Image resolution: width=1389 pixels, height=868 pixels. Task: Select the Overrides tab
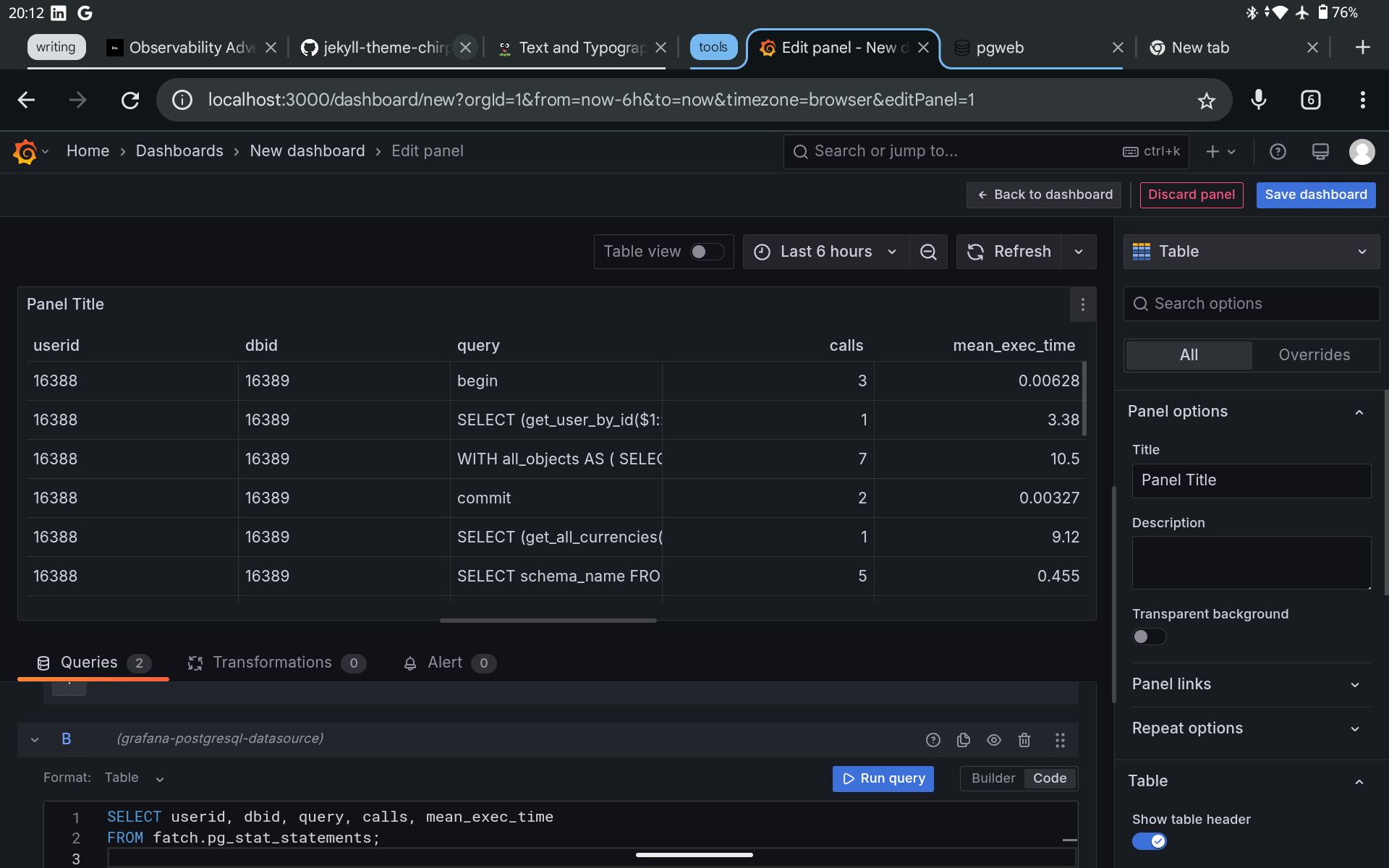tap(1314, 354)
